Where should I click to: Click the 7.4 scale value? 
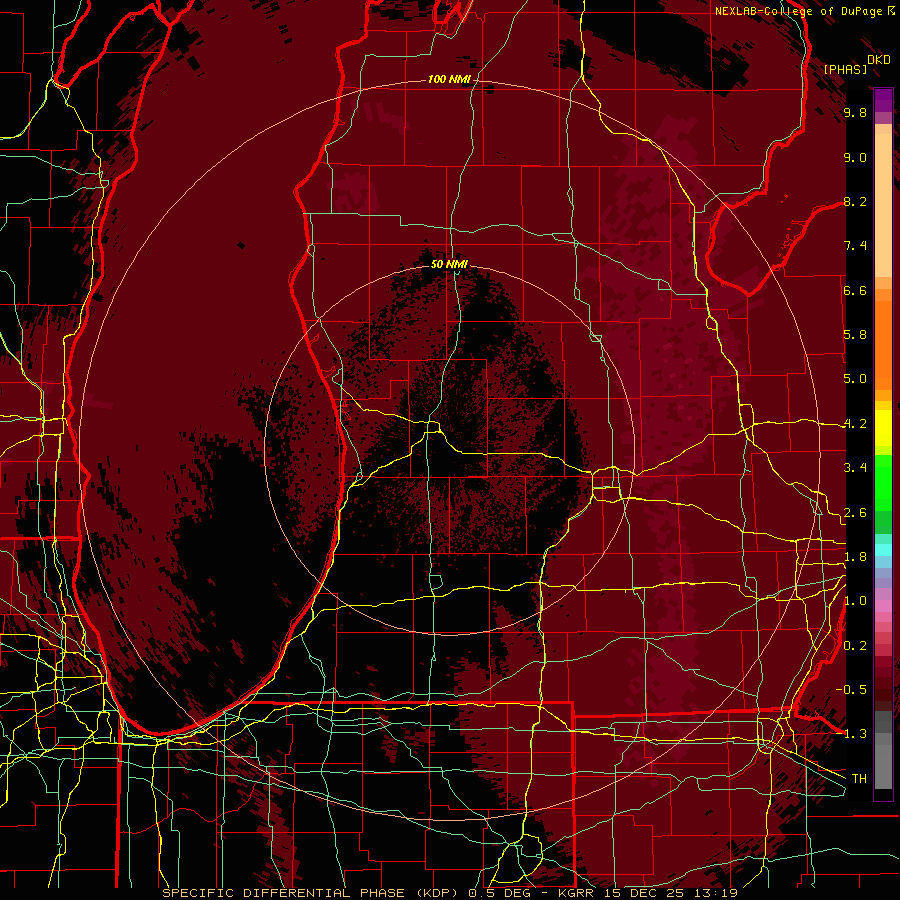pos(855,246)
